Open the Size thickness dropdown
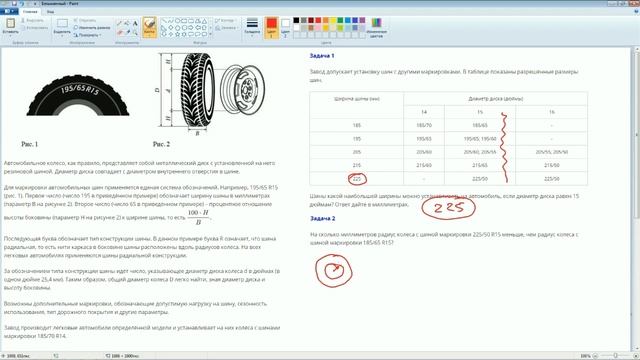This screenshot has width=640, height=360. click(252, 27)
